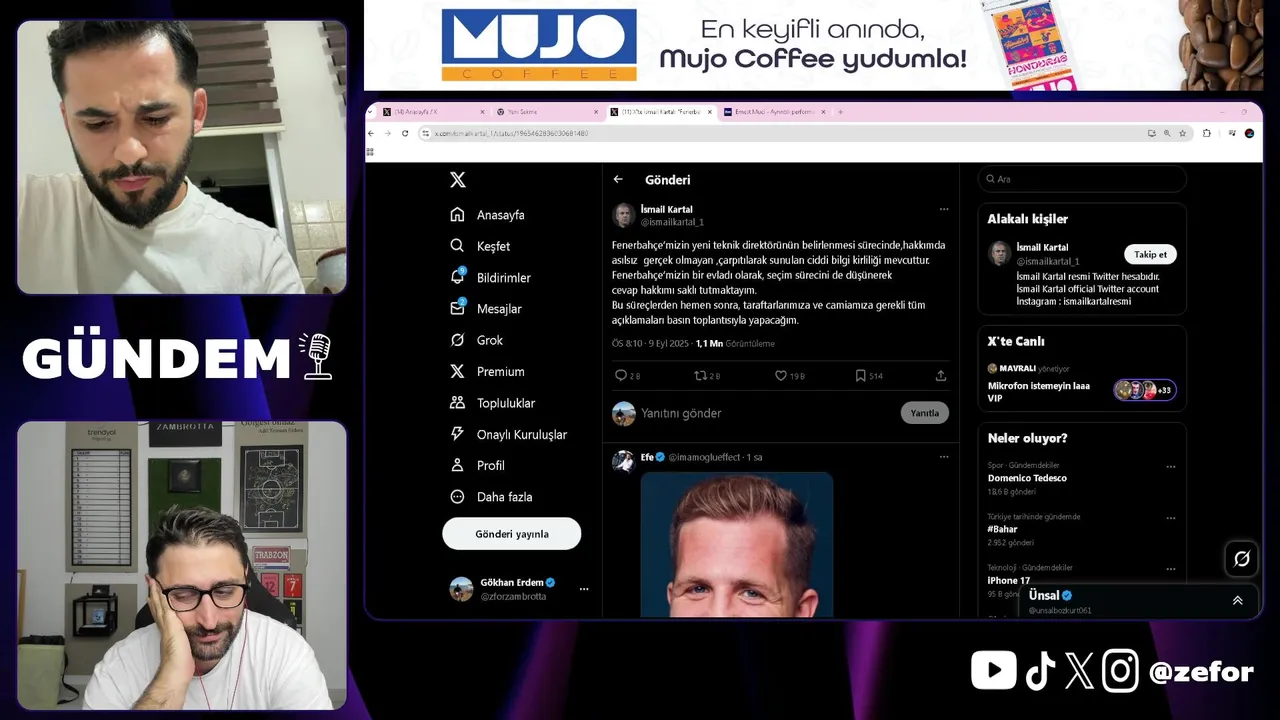Expand the Ünsal messages drawer

pyautogui.click(x=1238, y=600)
